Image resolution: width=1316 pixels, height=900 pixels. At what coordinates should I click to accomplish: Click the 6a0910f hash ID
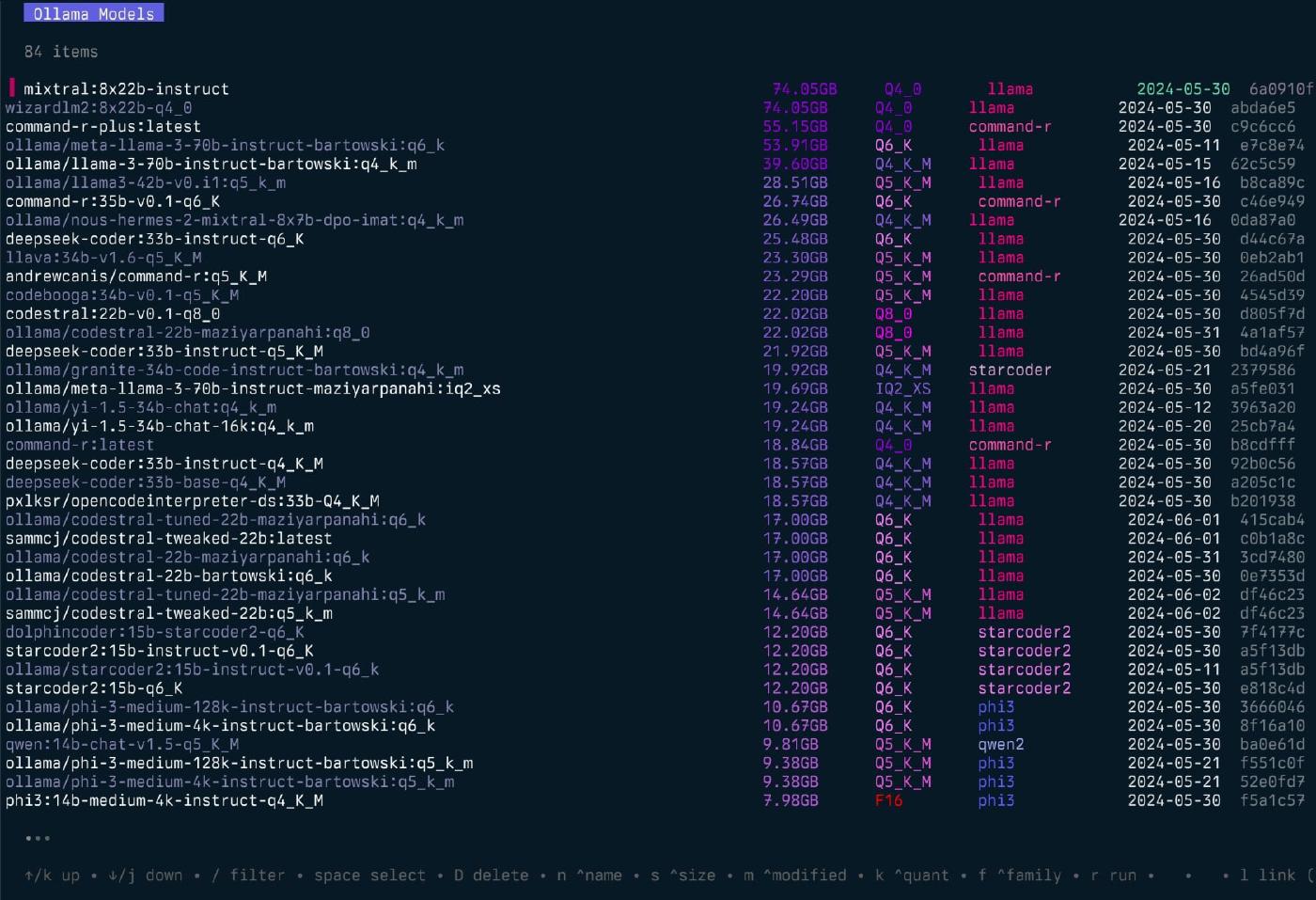tap(1282, 89)
